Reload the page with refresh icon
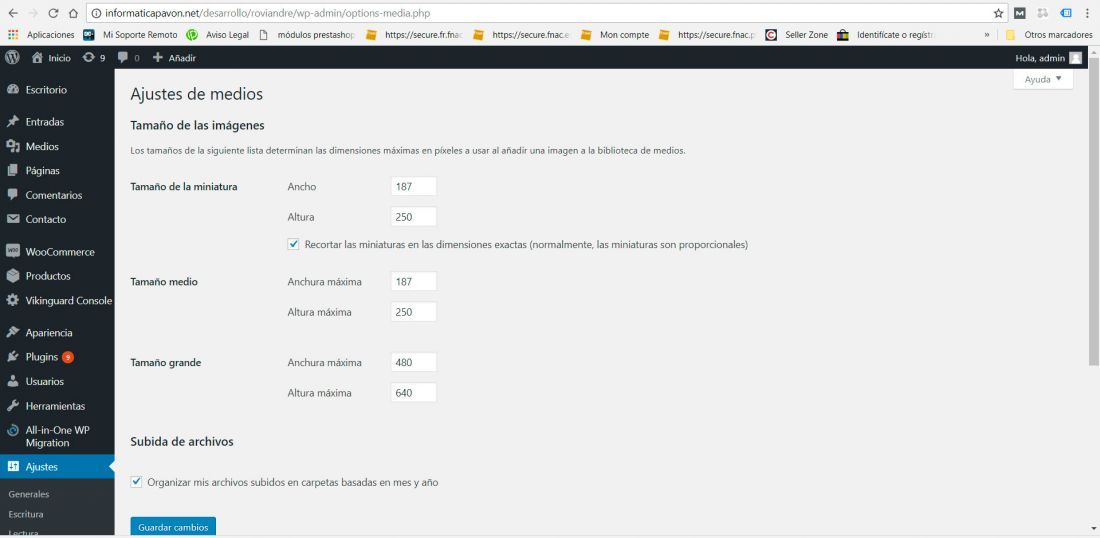The height and width of the screenshot is (538, 1100). [53, 13]
